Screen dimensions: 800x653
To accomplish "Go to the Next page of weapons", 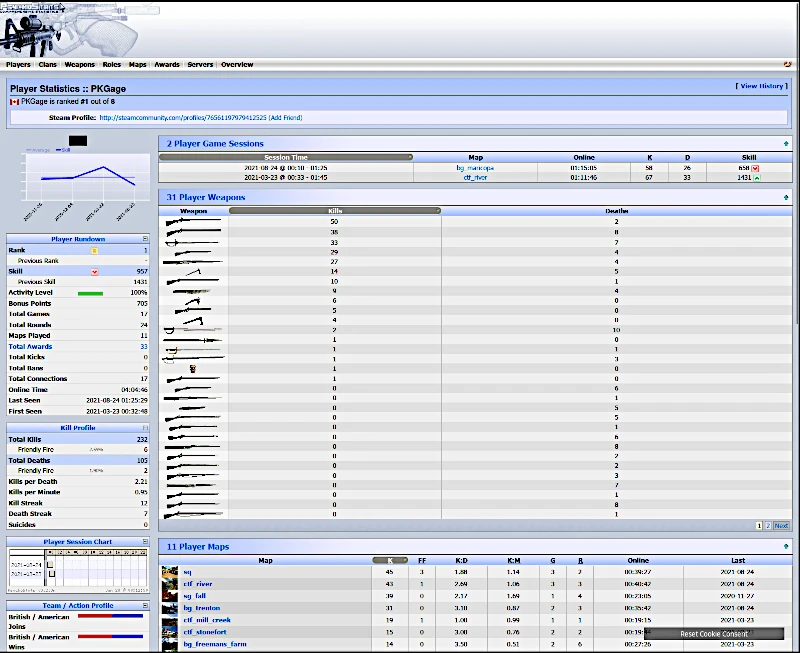I will [781, 525].
